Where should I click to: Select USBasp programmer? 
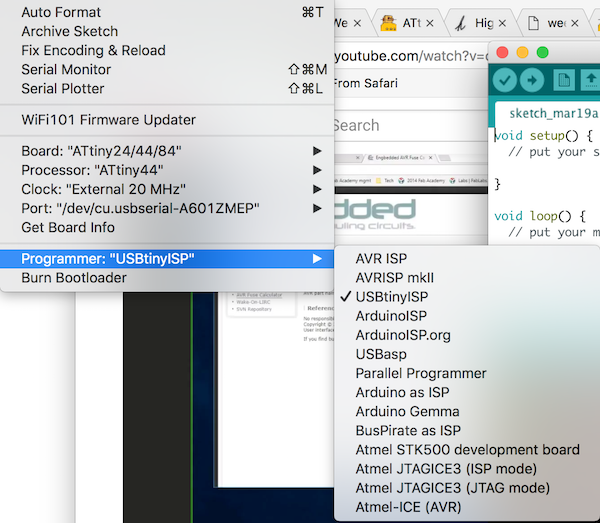[x=467, y=354]
